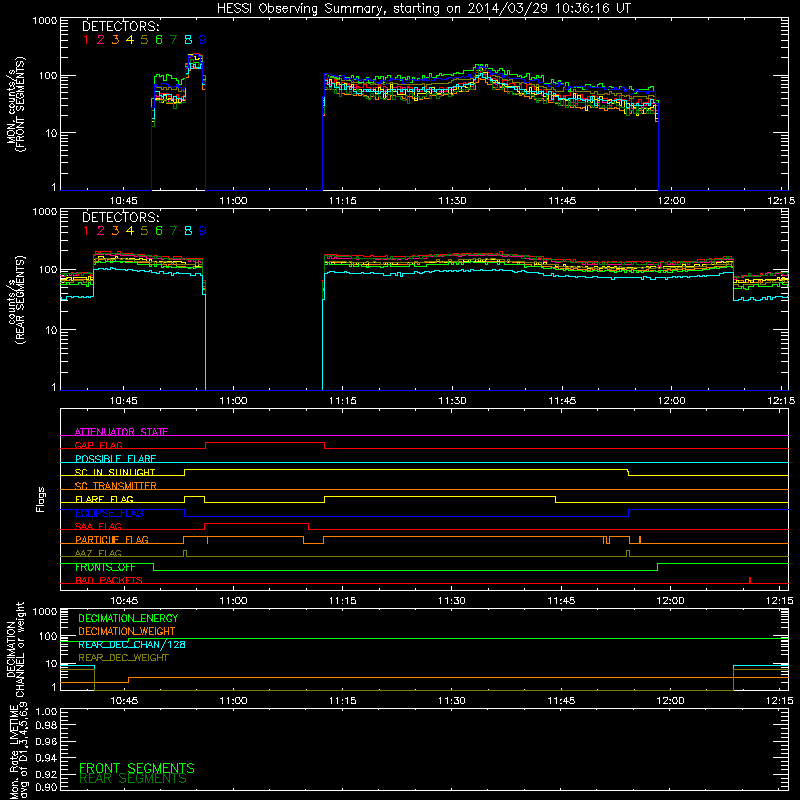The height and width of the screenshot is (800, 800).
Task: Click the ATTENUATOR_STATE flag label
Action: [121, 432]
